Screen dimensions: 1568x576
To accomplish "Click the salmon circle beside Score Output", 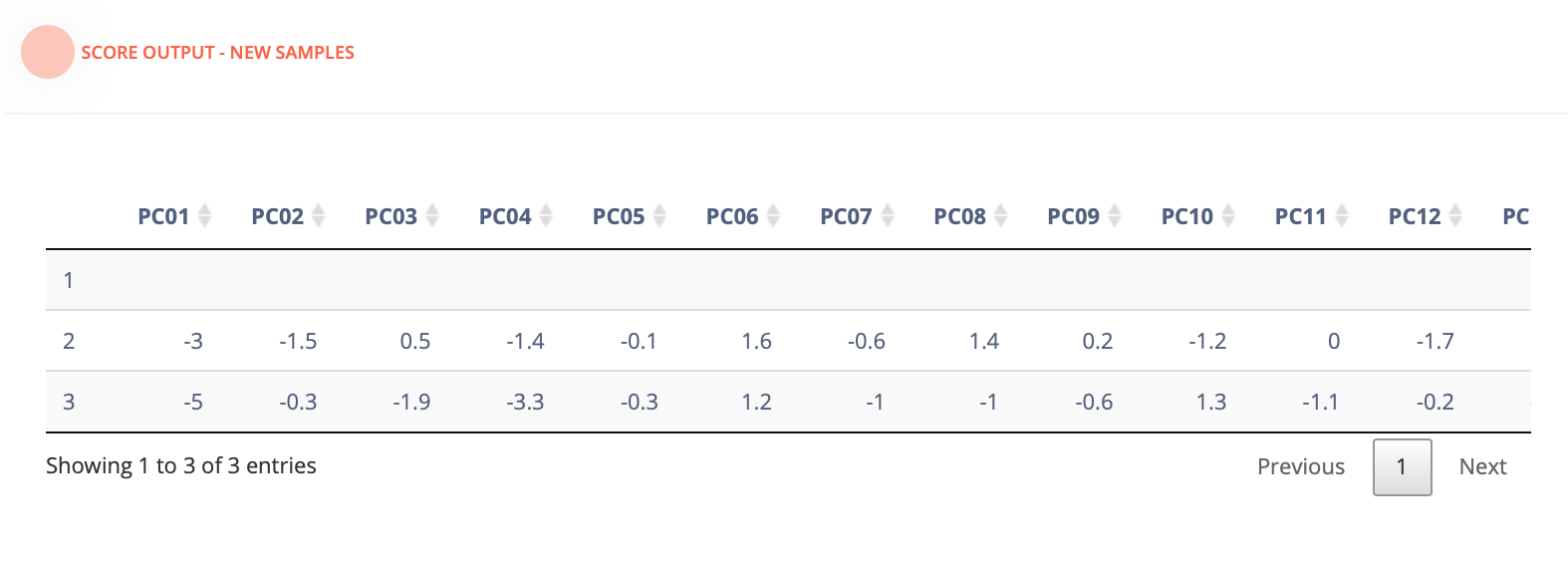I will click(48, 52).
